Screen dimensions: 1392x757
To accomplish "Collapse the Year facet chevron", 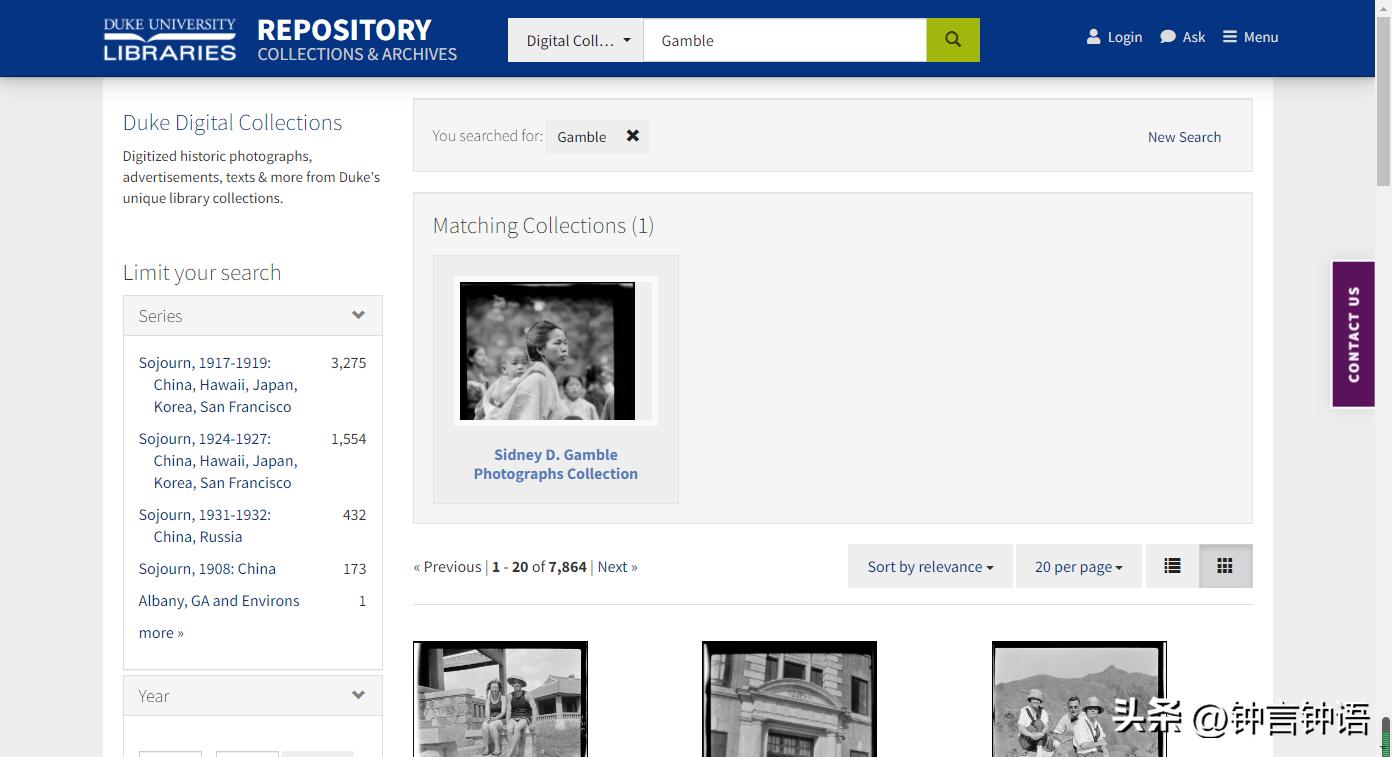I will click(x=358, y=695).
